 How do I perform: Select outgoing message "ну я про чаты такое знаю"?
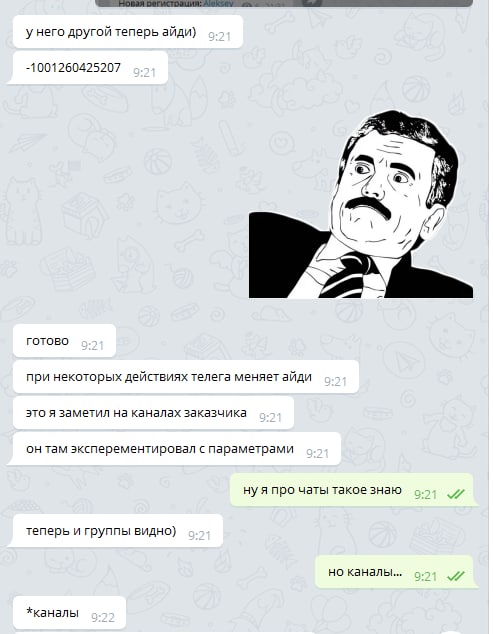354,490
